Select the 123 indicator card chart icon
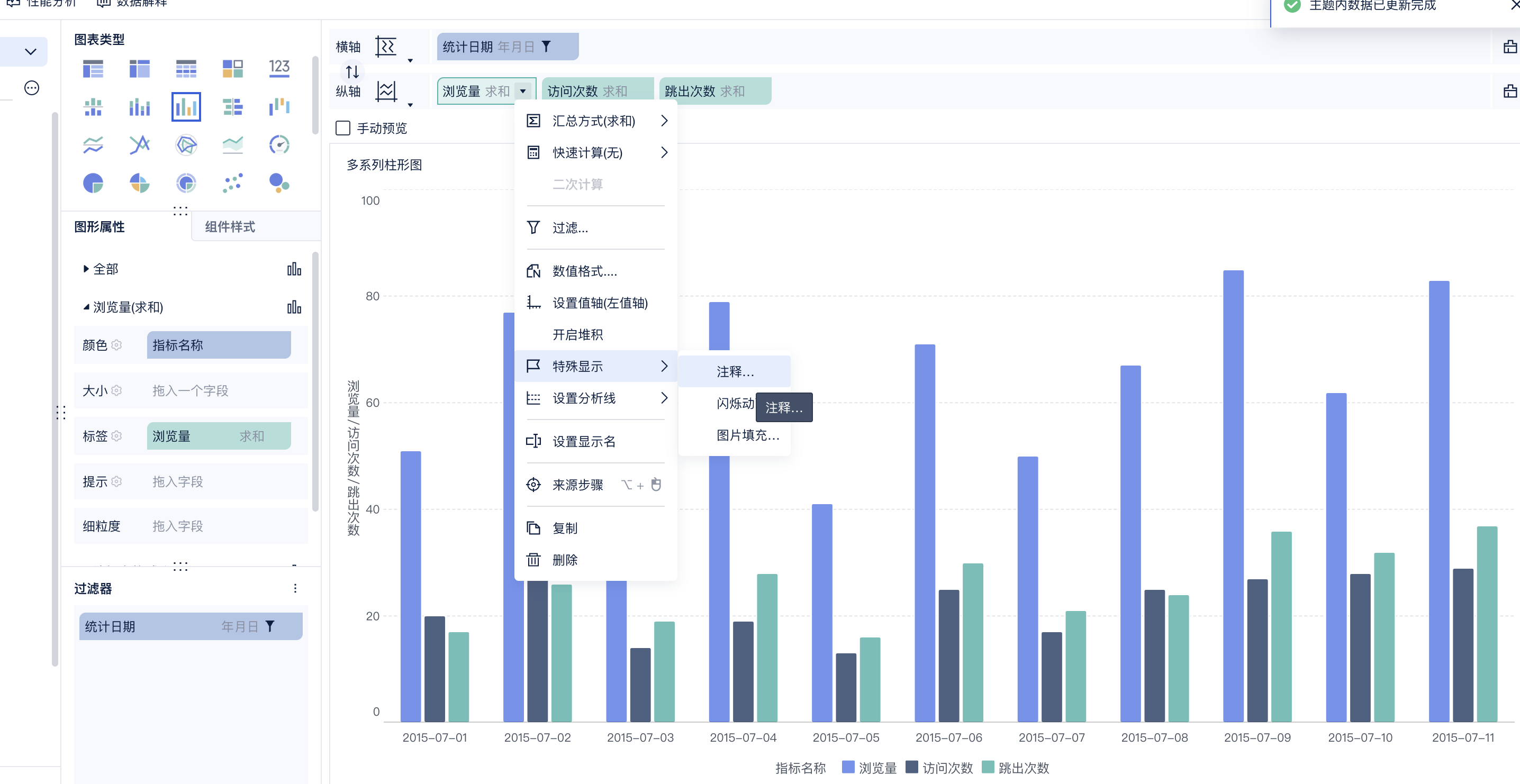 (279, 68)
